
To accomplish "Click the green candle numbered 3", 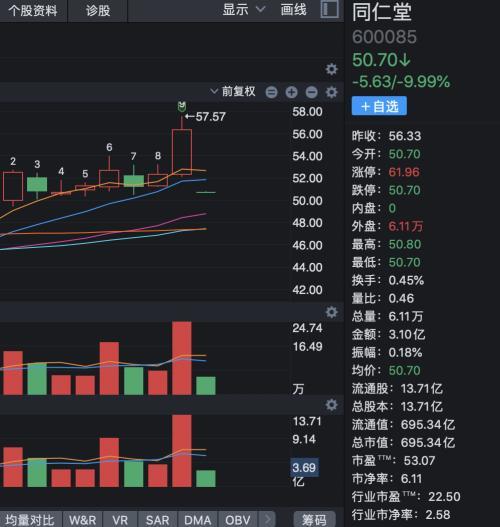I will point(37,184).
